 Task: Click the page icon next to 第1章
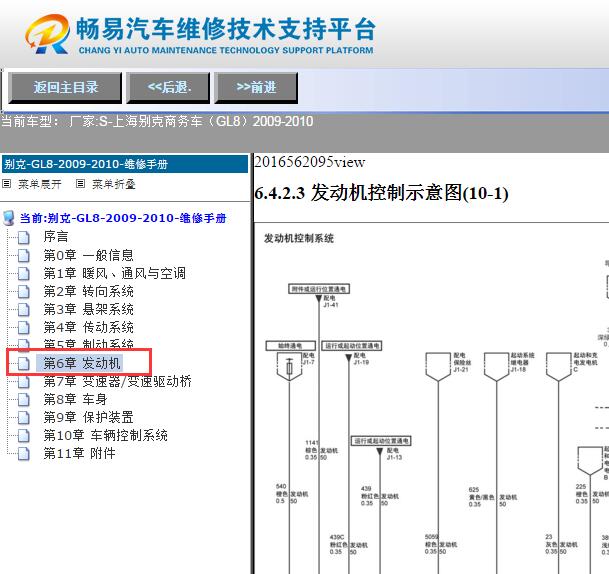tap(24, 273)
